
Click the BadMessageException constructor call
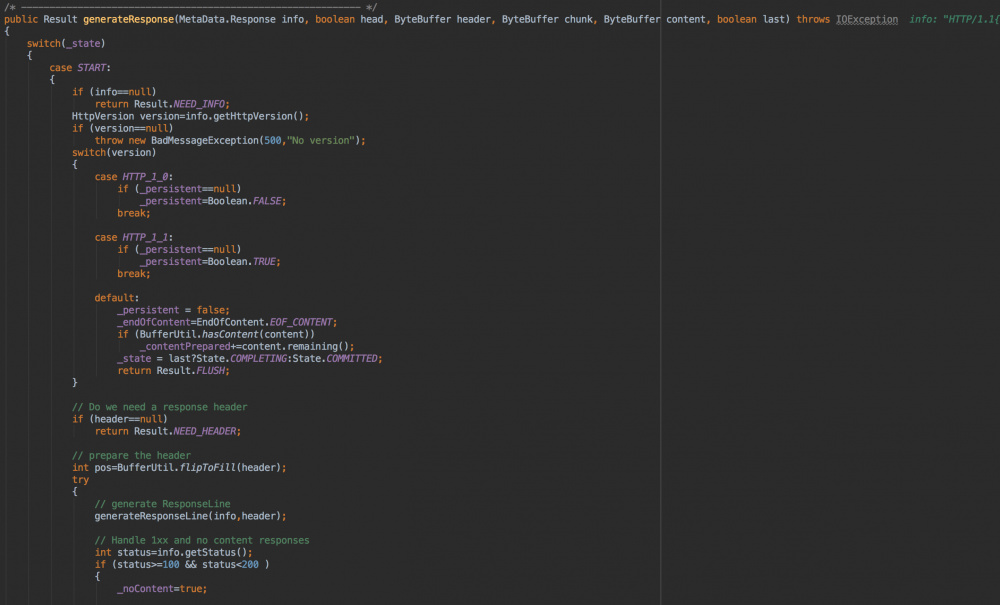point(258,140)
